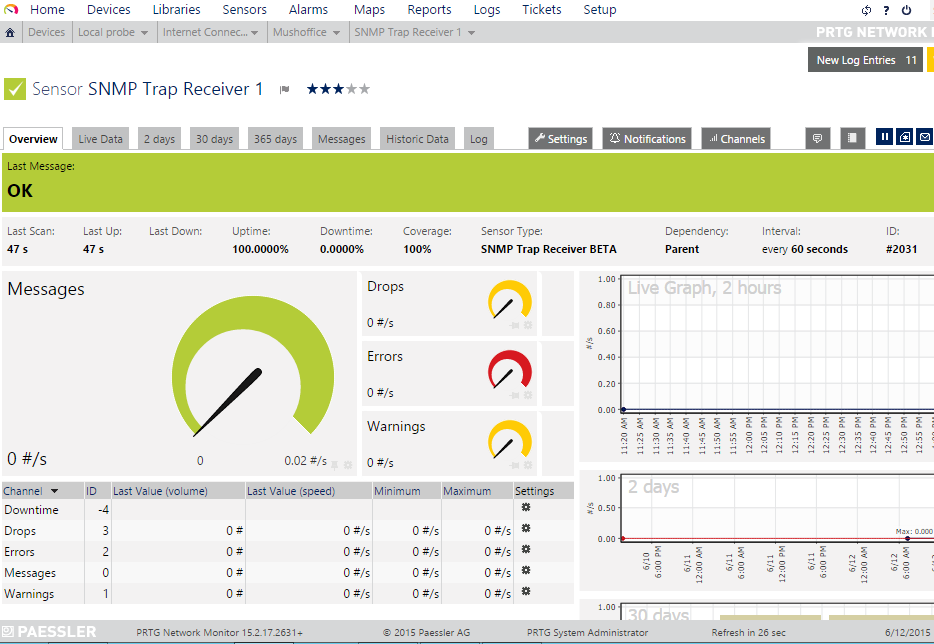Set priority to one star
934x644 pixels.
tap(313, 89)
